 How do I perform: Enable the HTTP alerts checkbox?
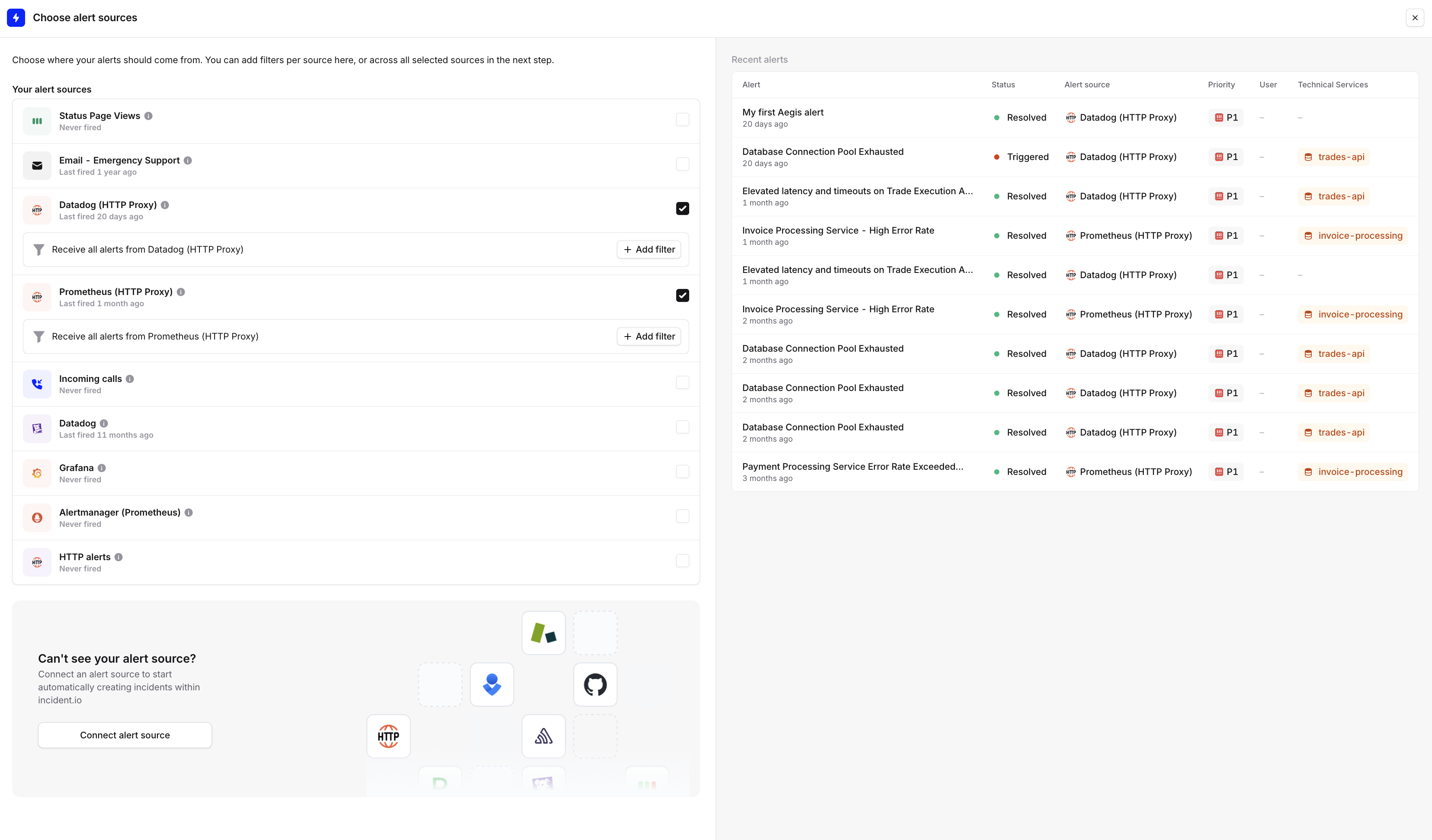(683, 561)
